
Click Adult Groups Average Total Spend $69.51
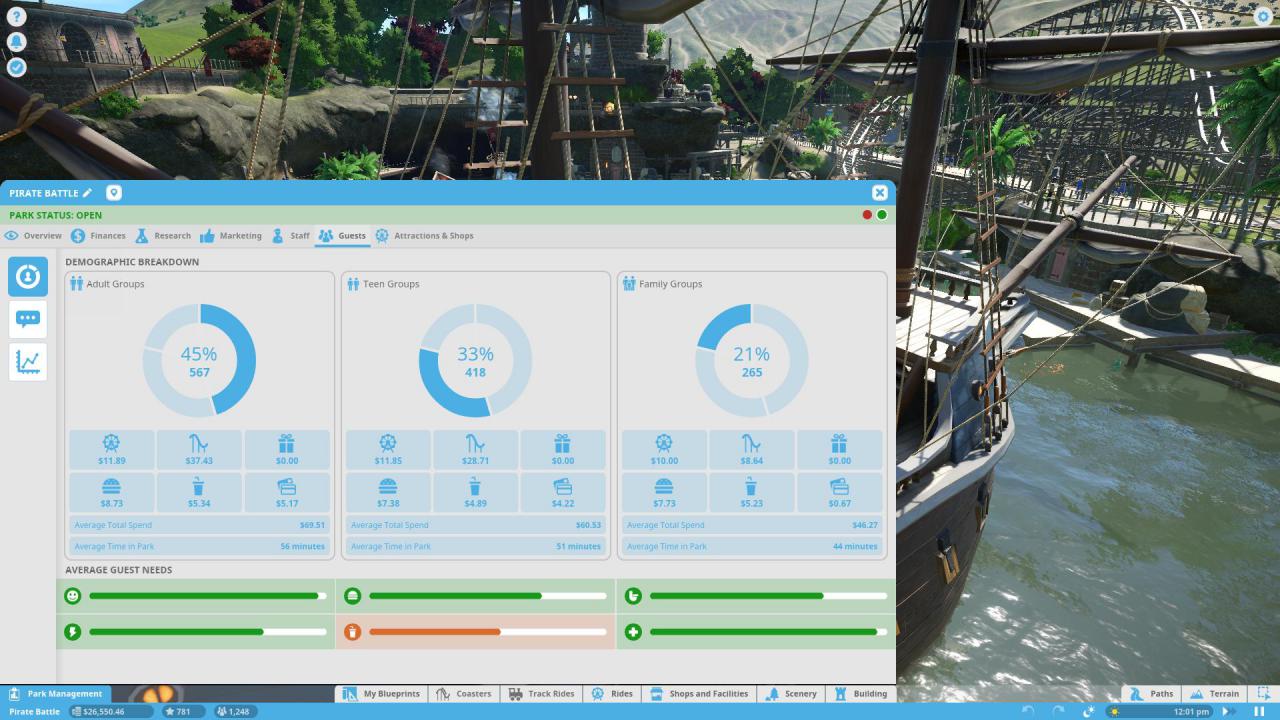pyautogui.click(x=199, y=525)
